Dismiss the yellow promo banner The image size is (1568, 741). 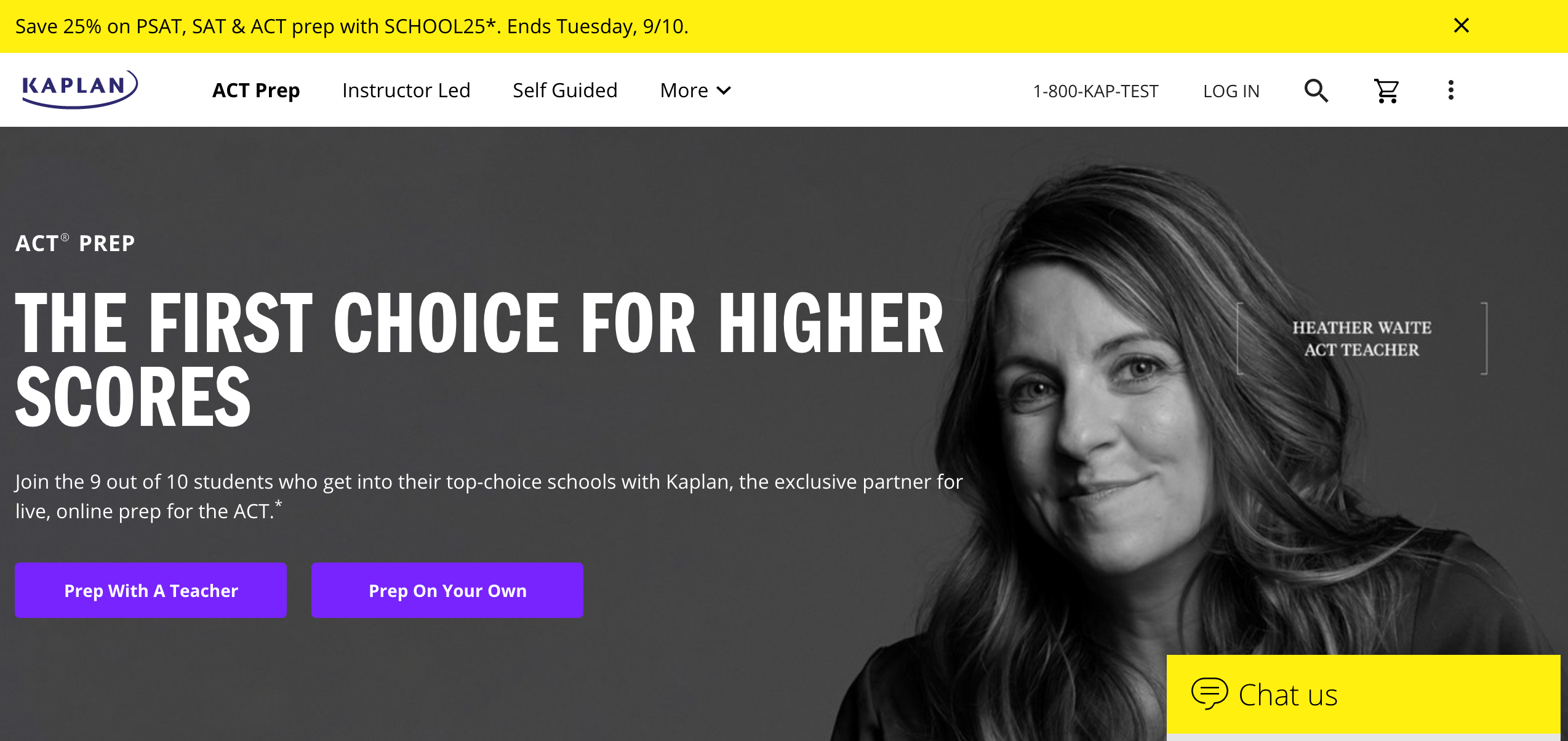[1462, 26]
